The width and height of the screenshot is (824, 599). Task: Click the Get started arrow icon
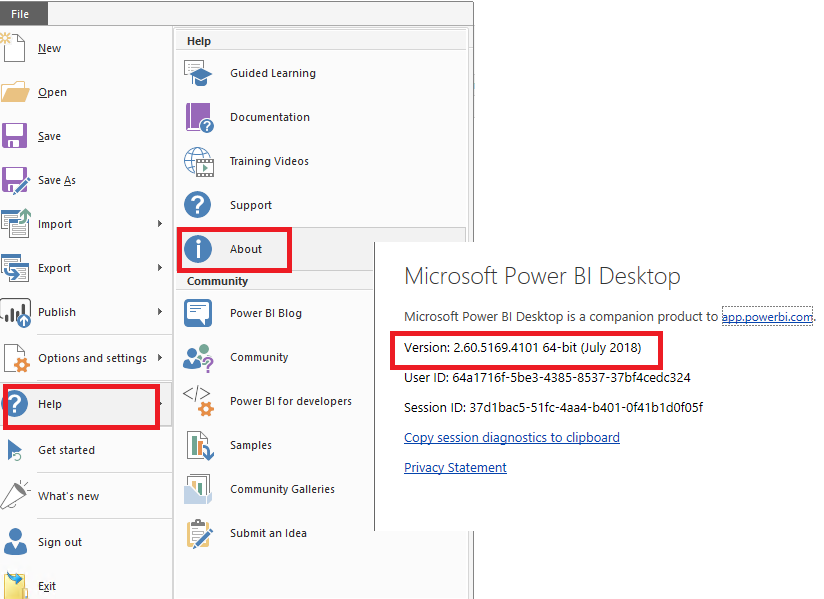pyautogui.click(x=14, y=450)
